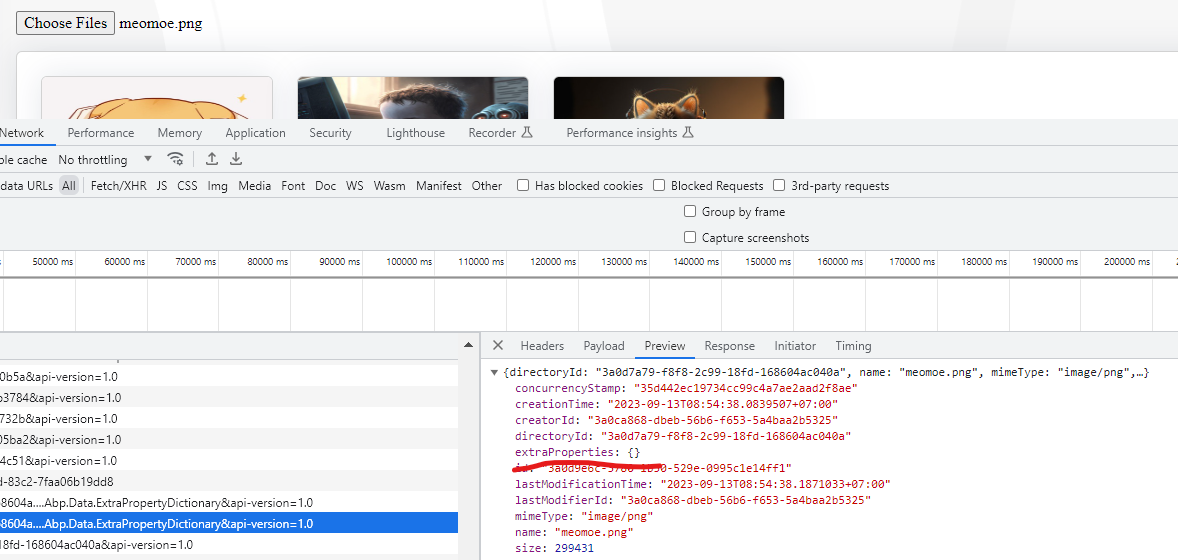Click the Recorder tab flask icon

(527, 133)
